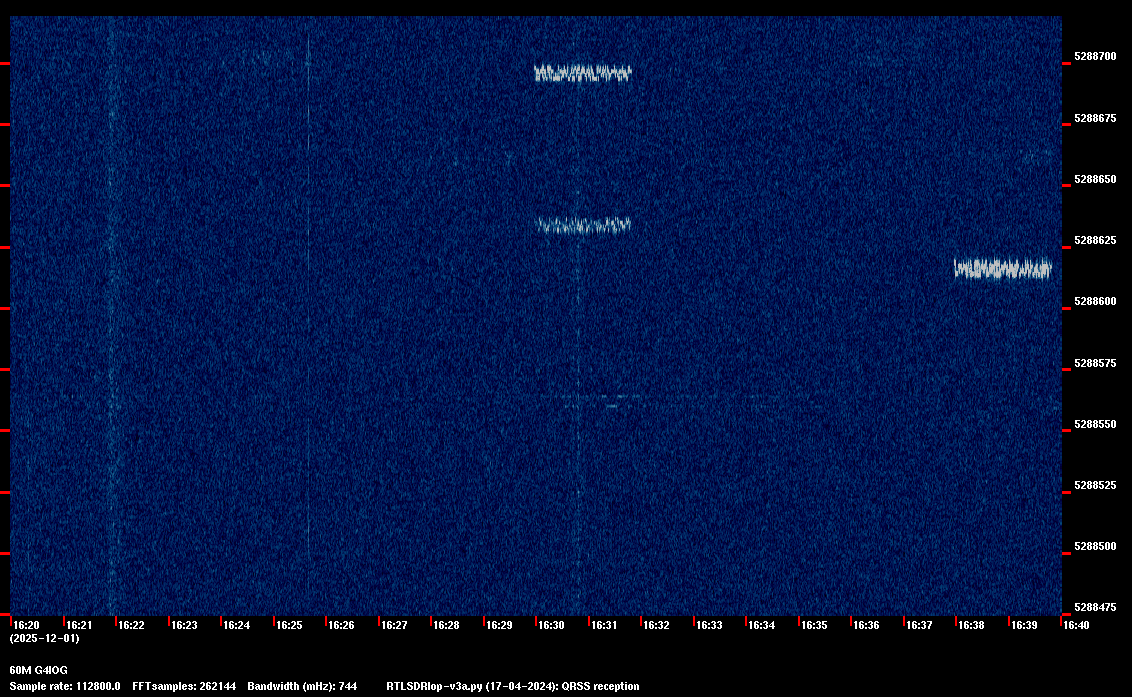This screenshot has height=697, width=1132.
Task: Click the 16:25 time axis label
Action: 289,625
